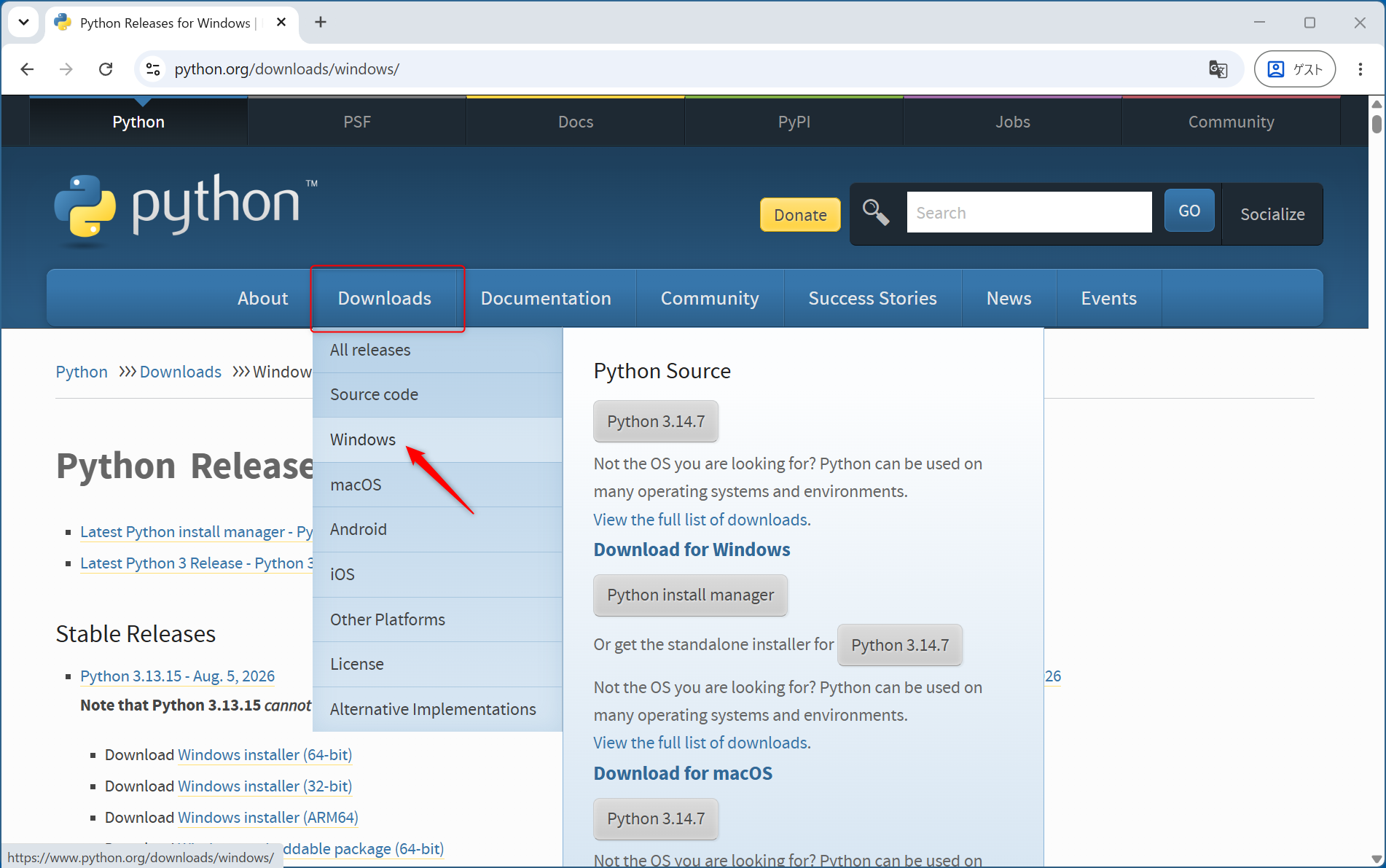Click the Python breadcrumb link
1386x868 pixels.
pos(82,372)
